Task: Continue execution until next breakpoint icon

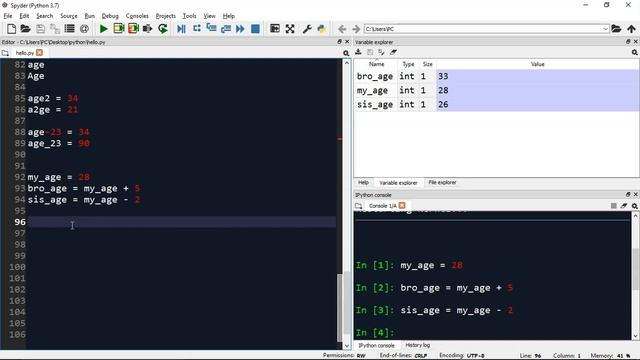Action: click(x=240, y=29)
